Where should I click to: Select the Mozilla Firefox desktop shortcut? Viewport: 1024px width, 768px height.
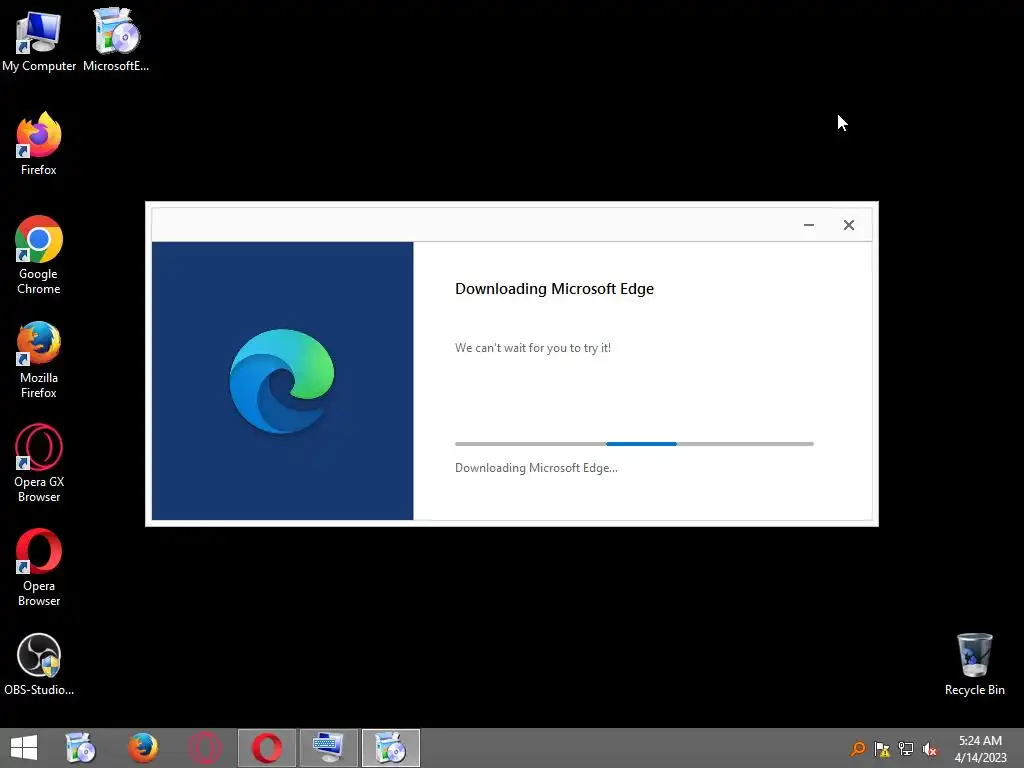[39, 359]
